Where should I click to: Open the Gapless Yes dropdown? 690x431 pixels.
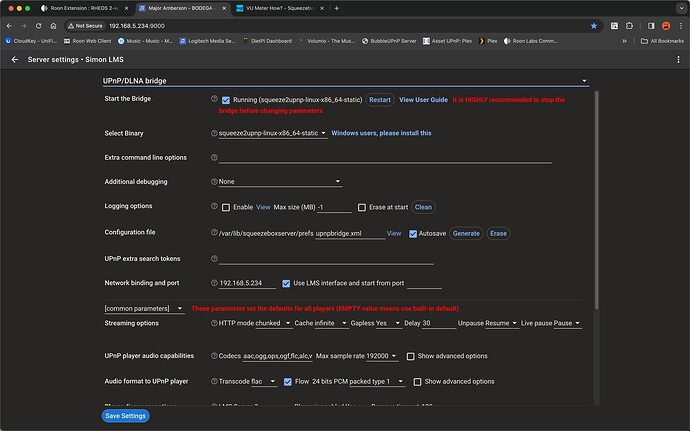click(x=389, y=323)
